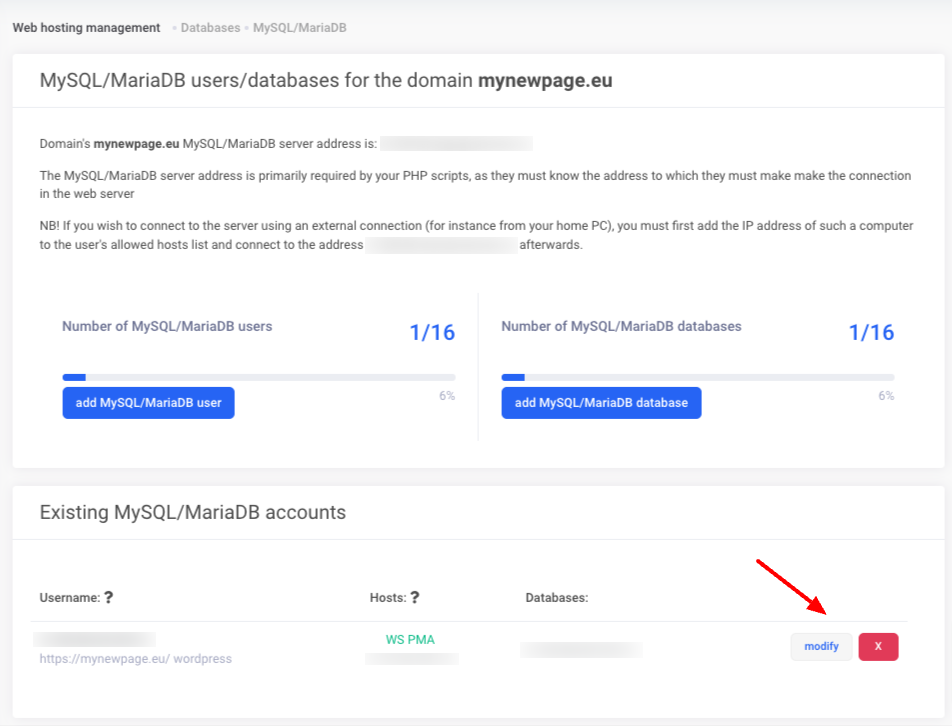Click the blurred server address after 'address is:'
This screenshot has height=726, width=952.
click(456, 144)
